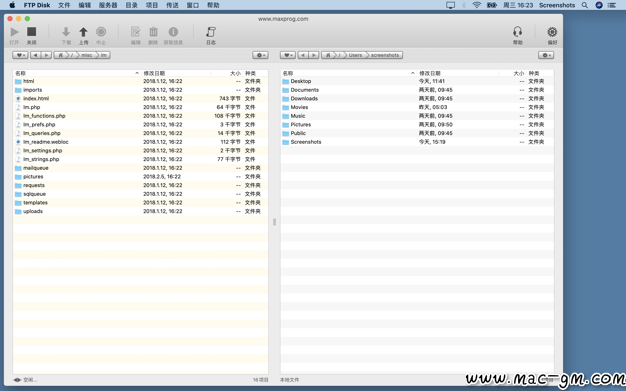Screen dimensions: 626x391
Task: Click the Stop transfer icon
Action: tap(101, 32)
